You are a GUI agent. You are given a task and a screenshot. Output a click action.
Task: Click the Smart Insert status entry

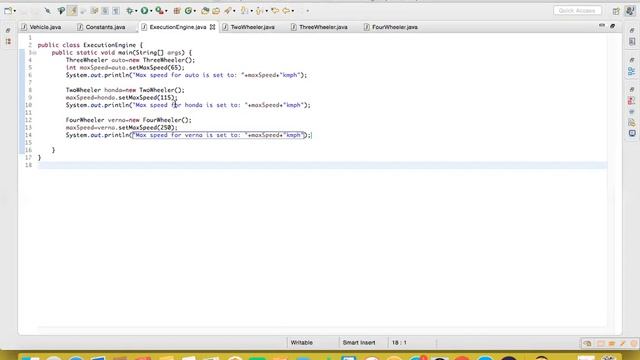point(359,342)
